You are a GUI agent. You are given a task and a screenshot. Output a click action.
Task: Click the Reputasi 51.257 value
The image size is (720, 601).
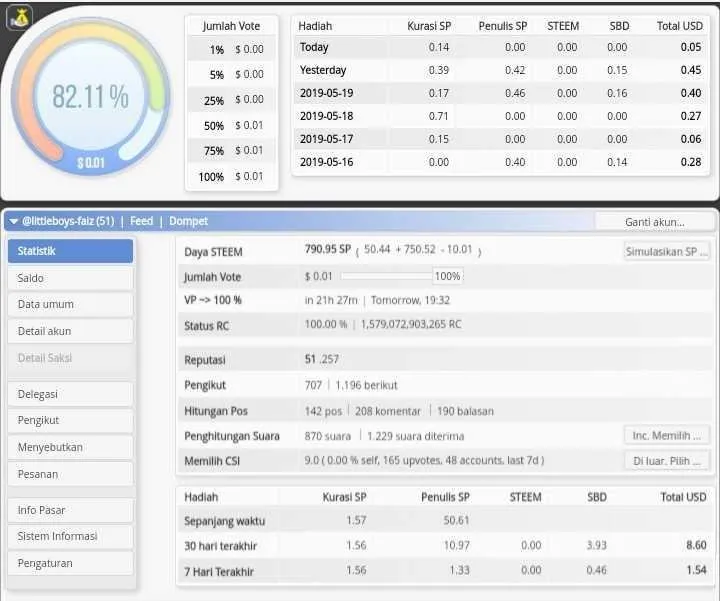[321, 359]
